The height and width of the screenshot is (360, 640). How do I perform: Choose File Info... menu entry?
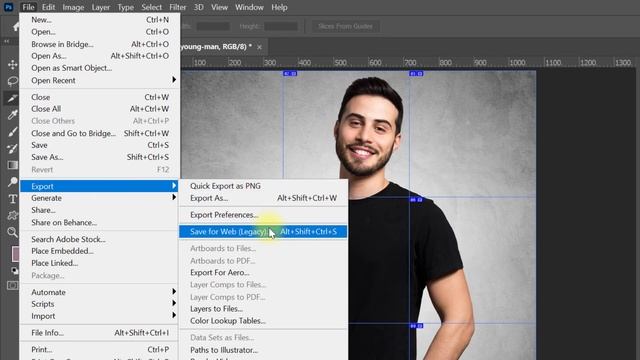click(100, 333)
